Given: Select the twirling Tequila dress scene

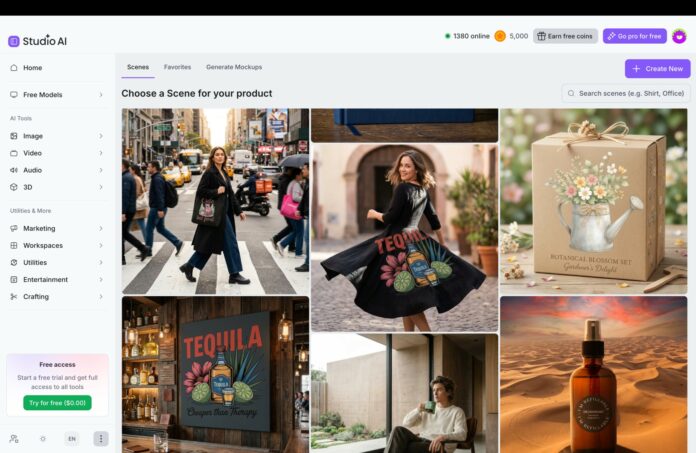Looking at the screenshot, I should pyautogui.click(x=404, y=237).
